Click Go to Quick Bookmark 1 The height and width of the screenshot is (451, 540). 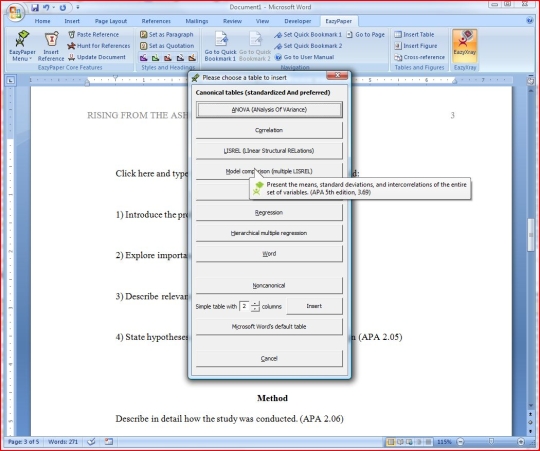[220, 46]
